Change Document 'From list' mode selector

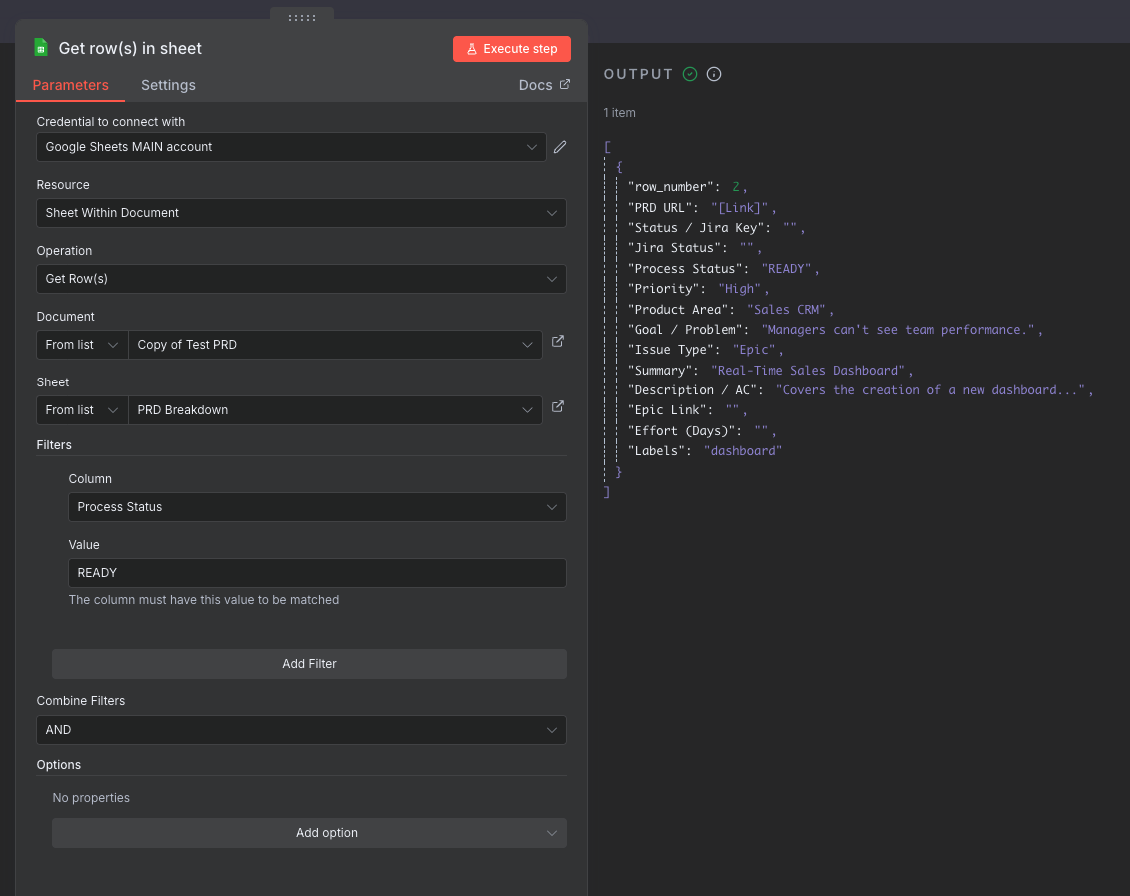(x=82, y=345)
